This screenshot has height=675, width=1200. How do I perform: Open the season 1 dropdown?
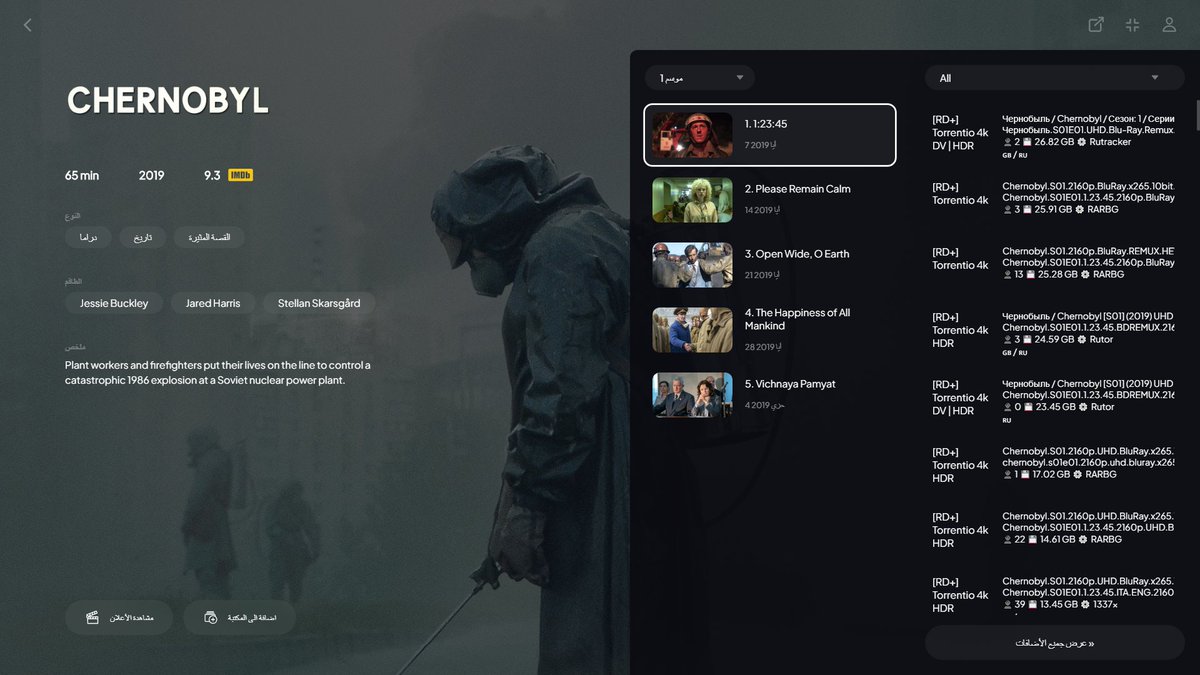700,78
